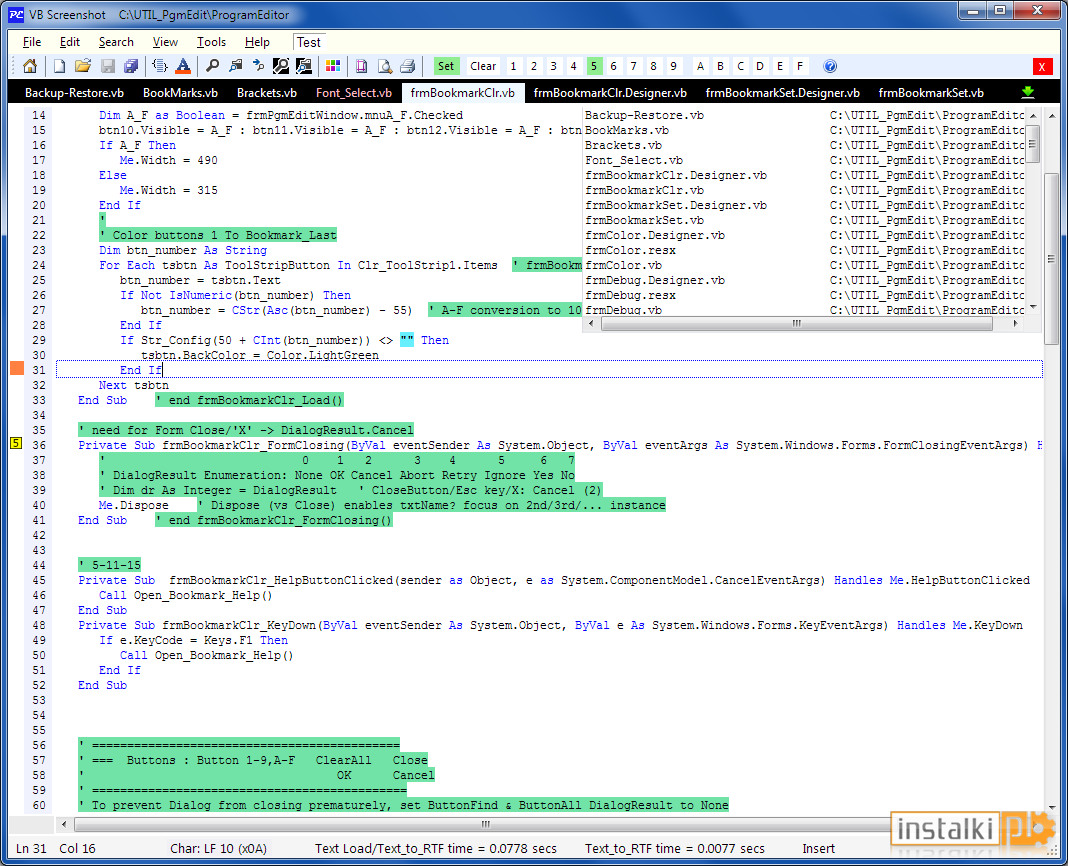The image size is (1068, 866).
Task: Click the print preview icon
Action: click(385, 66)
